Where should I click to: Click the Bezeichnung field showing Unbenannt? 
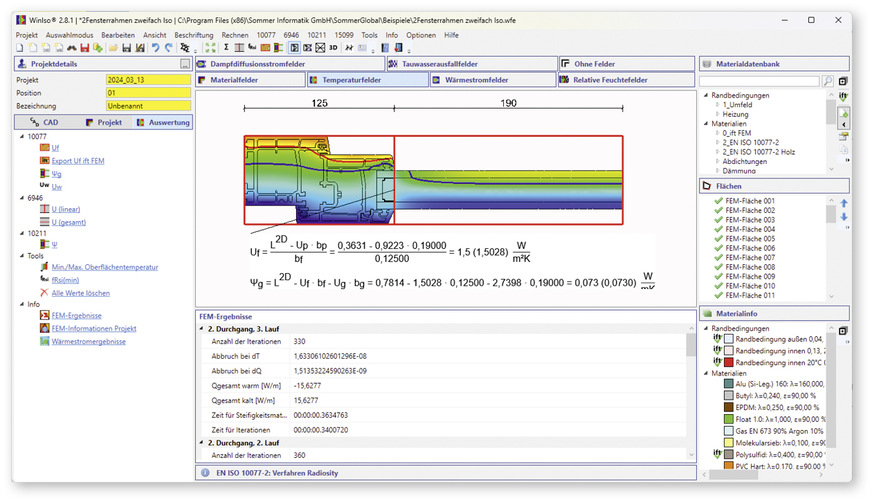(x=148, y=106)
